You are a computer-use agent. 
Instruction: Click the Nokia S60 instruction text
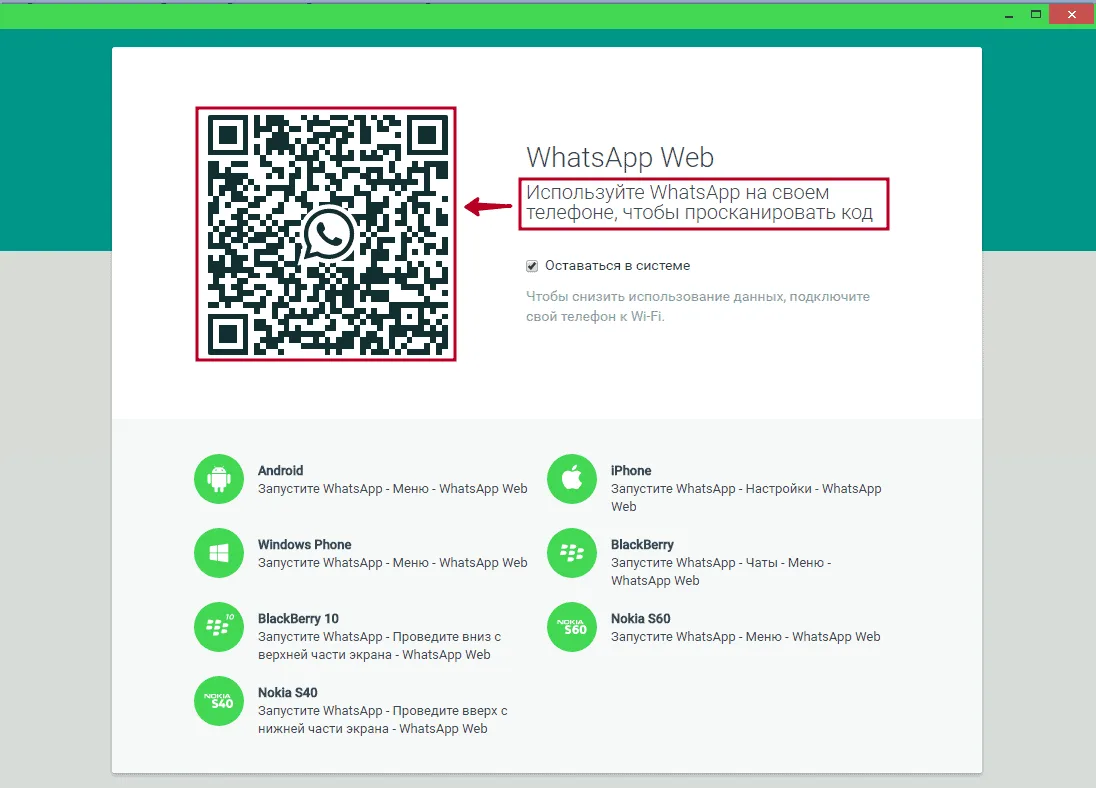pyautogui.click(x=746, y=637)
